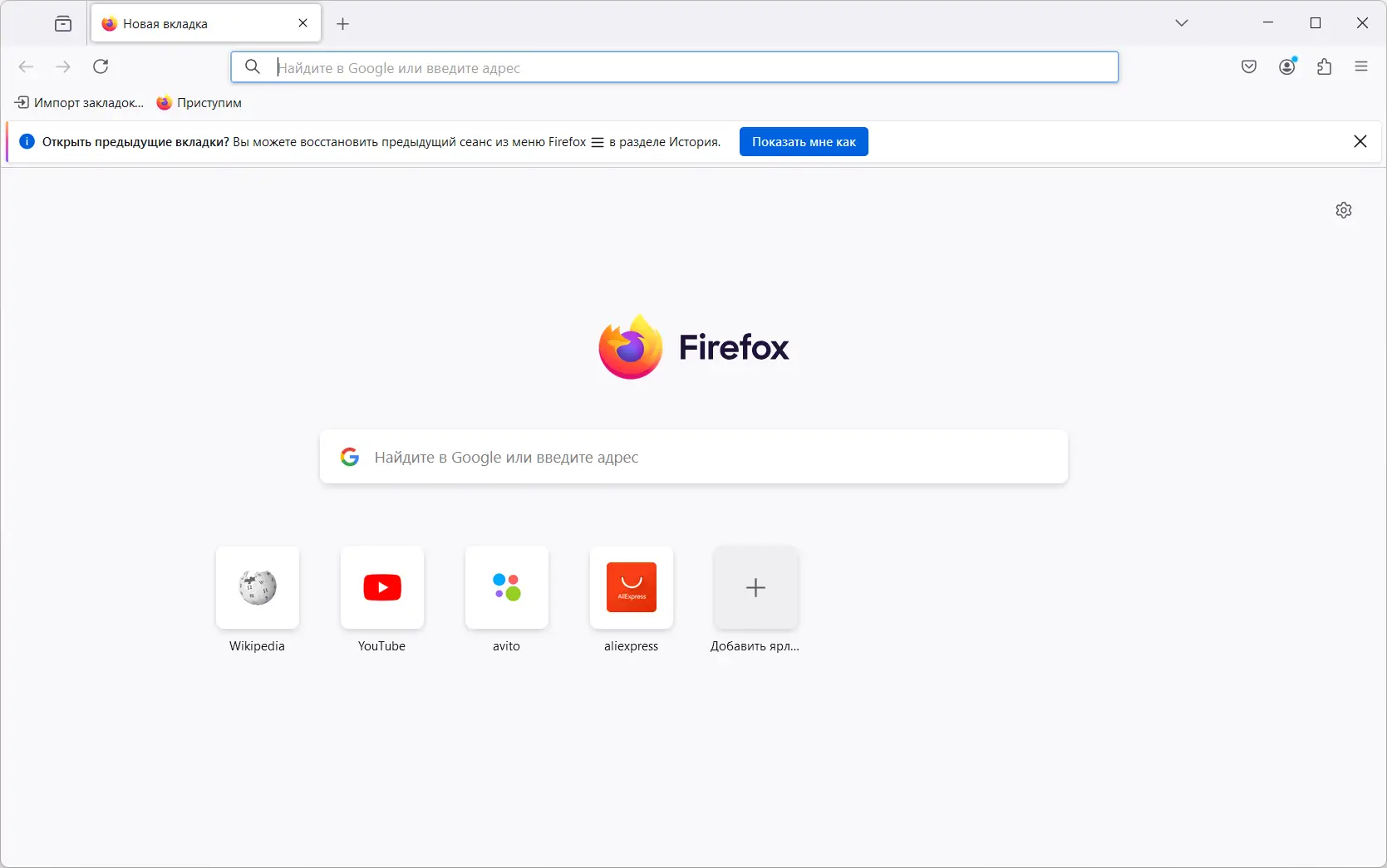Image resolution: width=1387 pixels, height=868 pixels.
Task: Minimize the Firefox window
Action: coord(1268,23)
